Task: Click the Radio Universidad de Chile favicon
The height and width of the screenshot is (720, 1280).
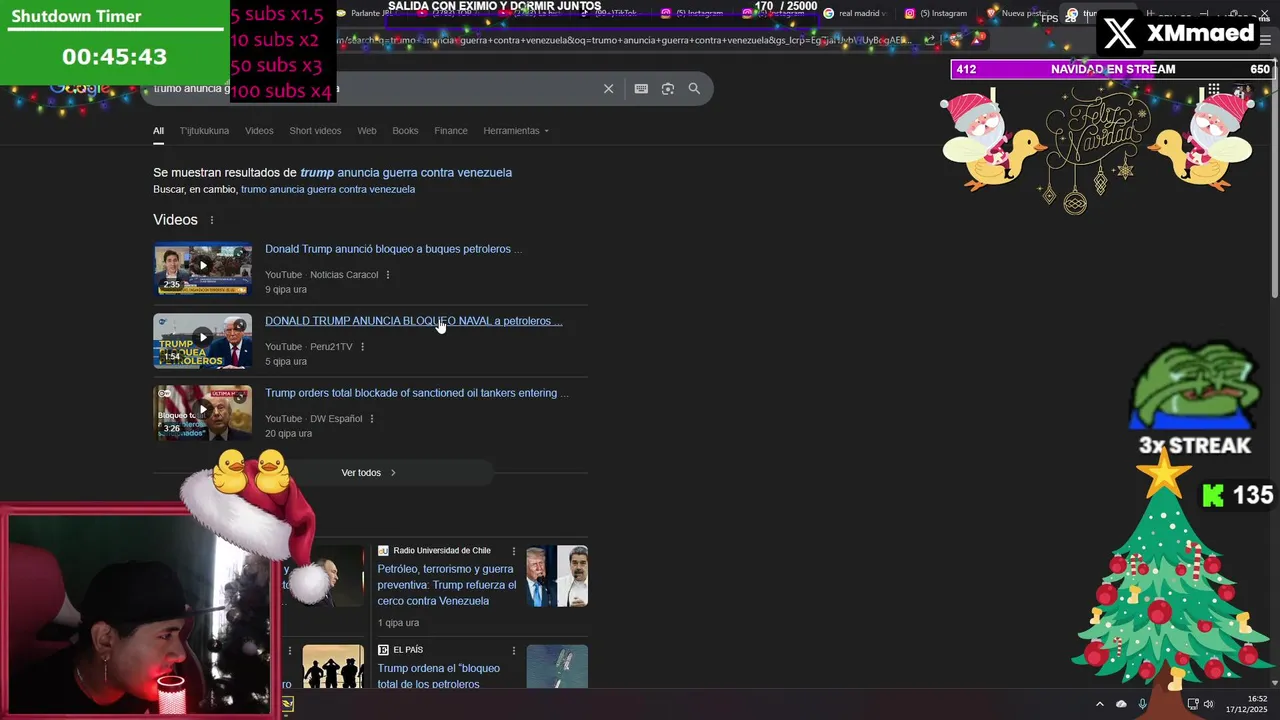Action: coord(383,551)
